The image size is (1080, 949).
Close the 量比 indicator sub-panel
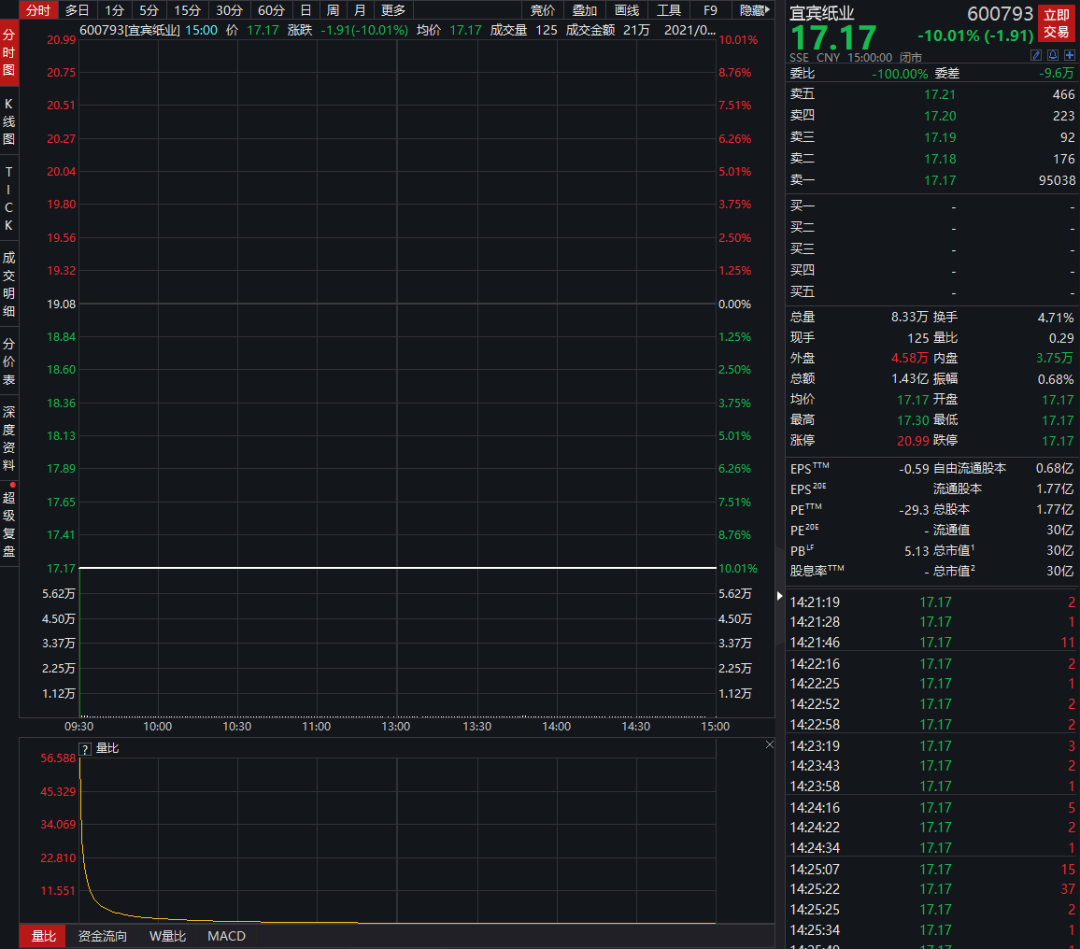[x=769, y=745]
